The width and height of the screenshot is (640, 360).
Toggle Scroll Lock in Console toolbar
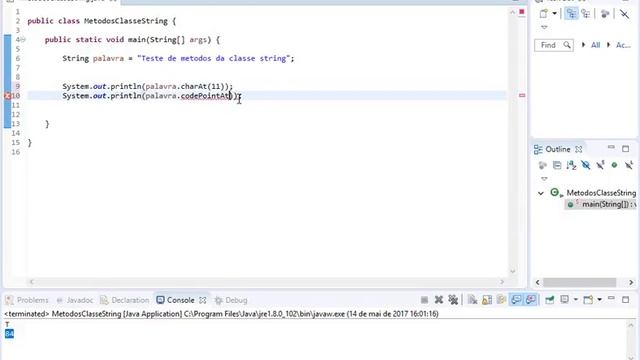pyautogui.click(x=487, y=300)
